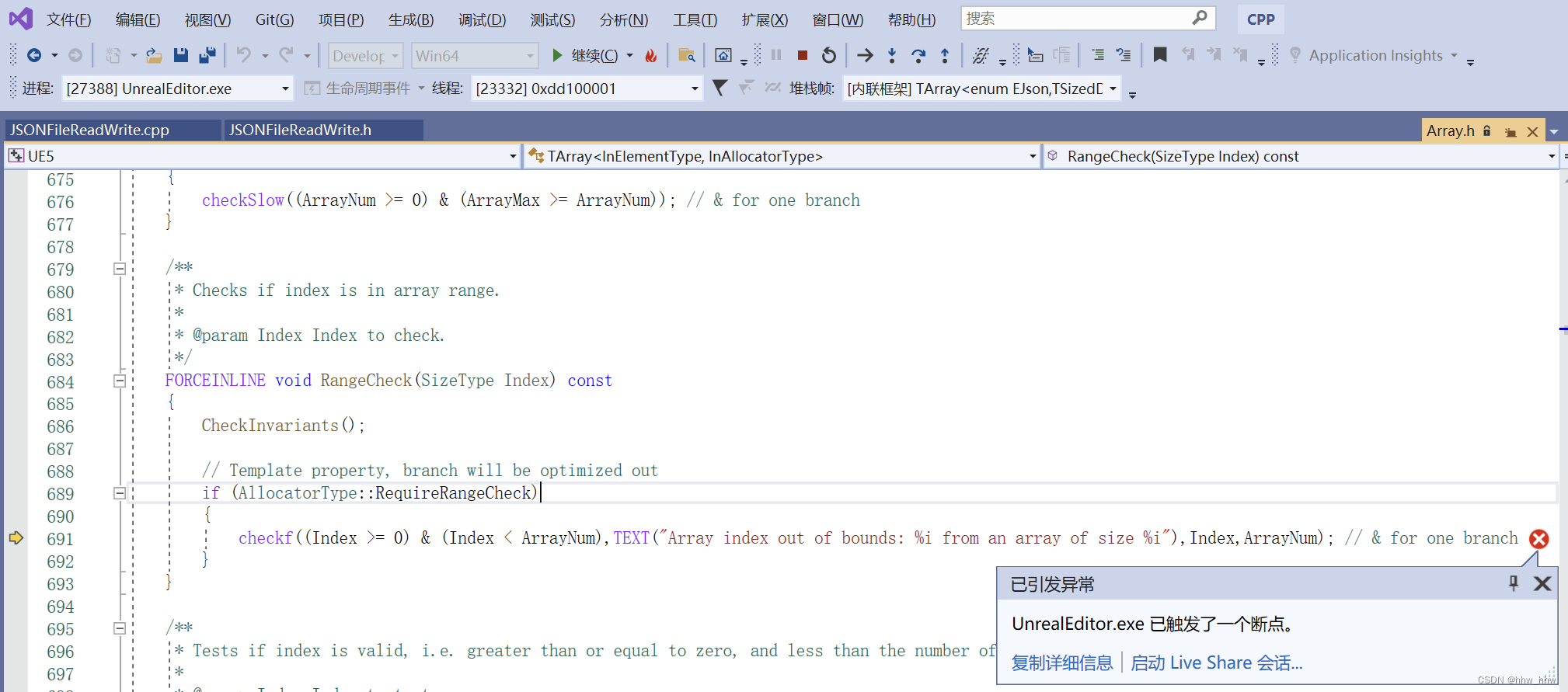This screenshot has height=692, width=1568.
Task: Open the 线程 thread dropdown
Action: (x=587, y=89)
